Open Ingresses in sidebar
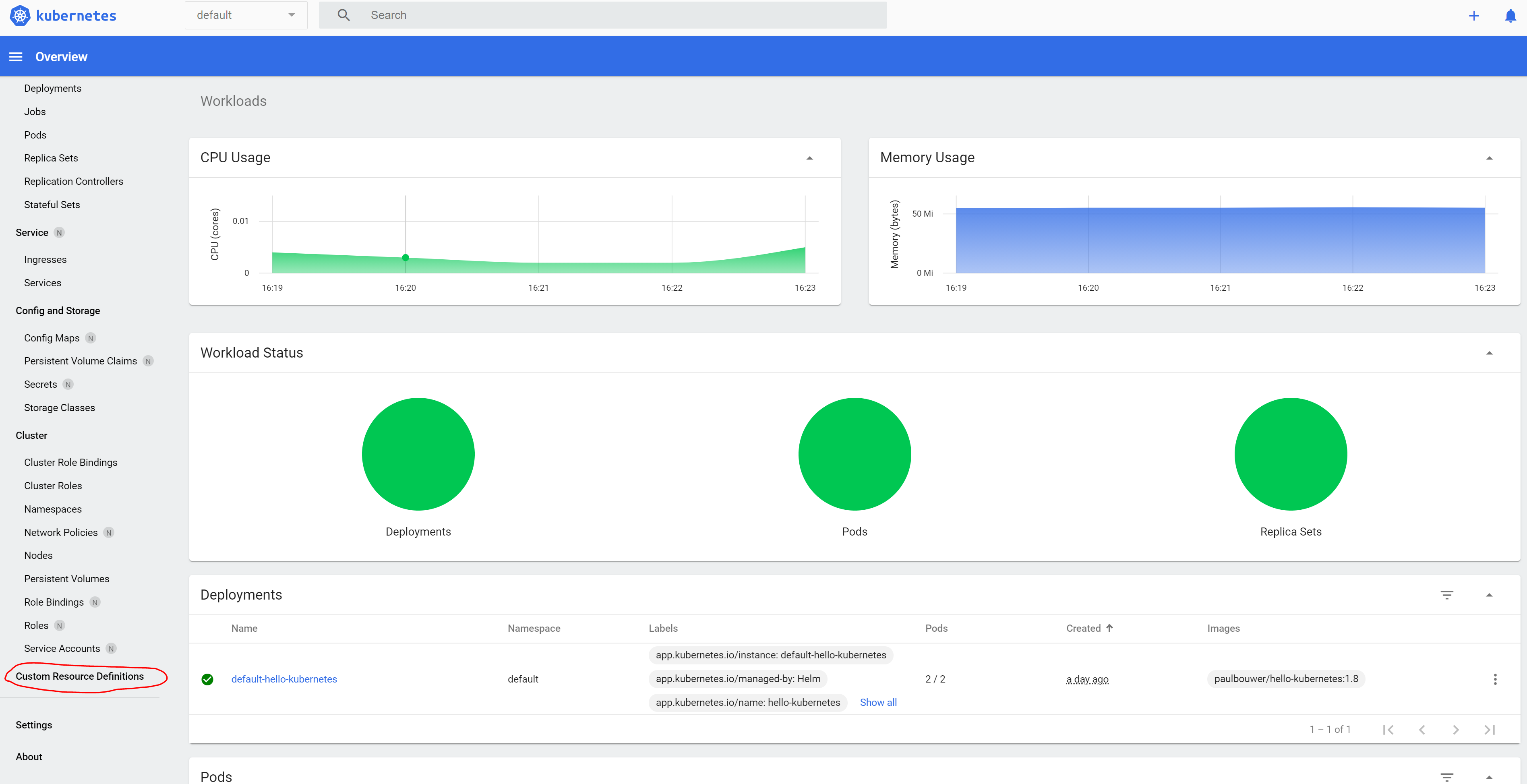The height and width of the screenshot is (784, 1527). coord(45,260)
